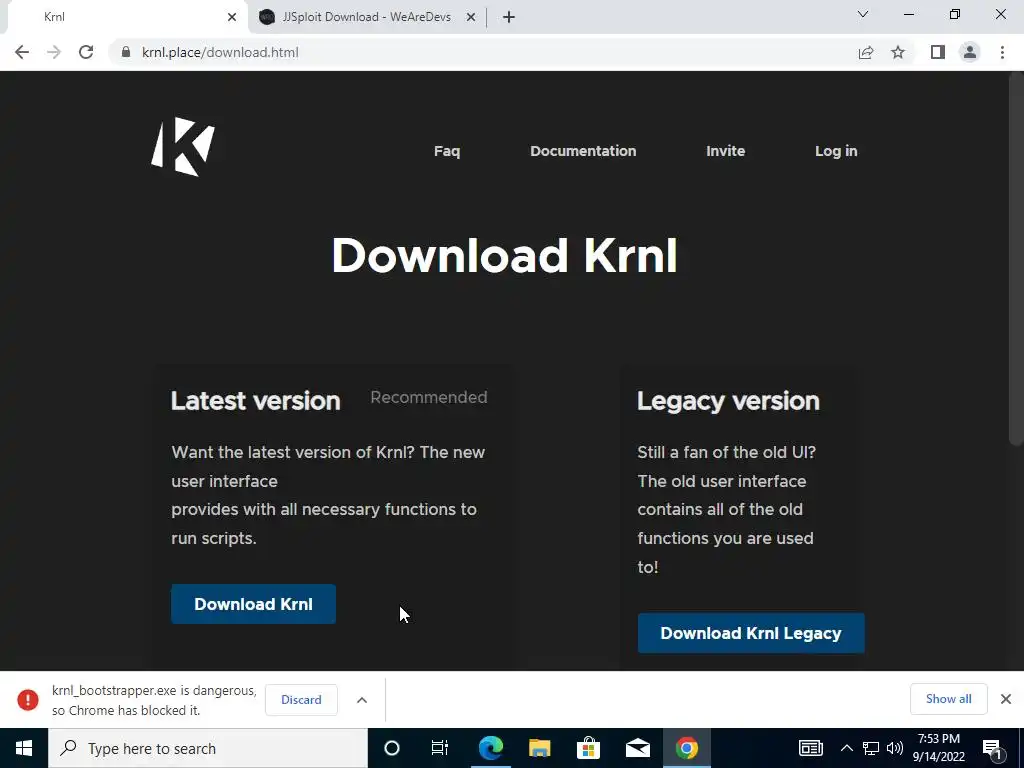Click Log in in navigation
1024x768 pixels.
836,151
